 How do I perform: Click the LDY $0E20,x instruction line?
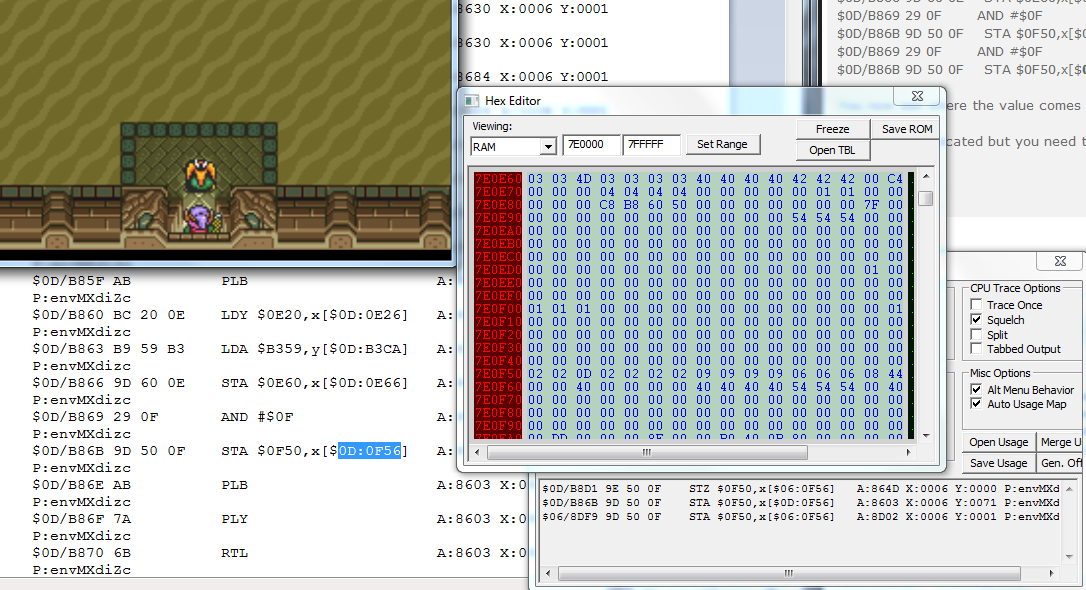coord(220,315)
